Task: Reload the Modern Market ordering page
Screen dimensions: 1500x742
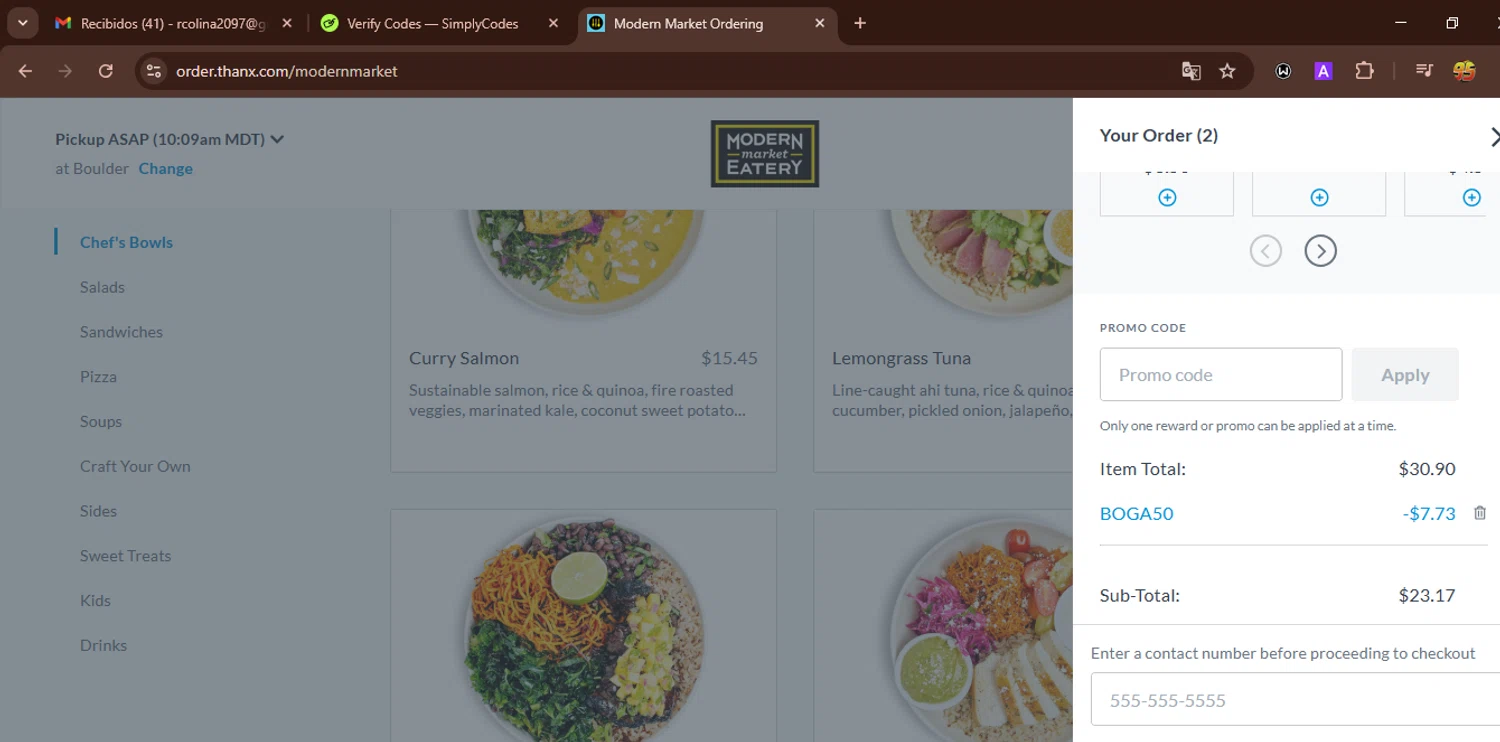Action: coord(105,71)
